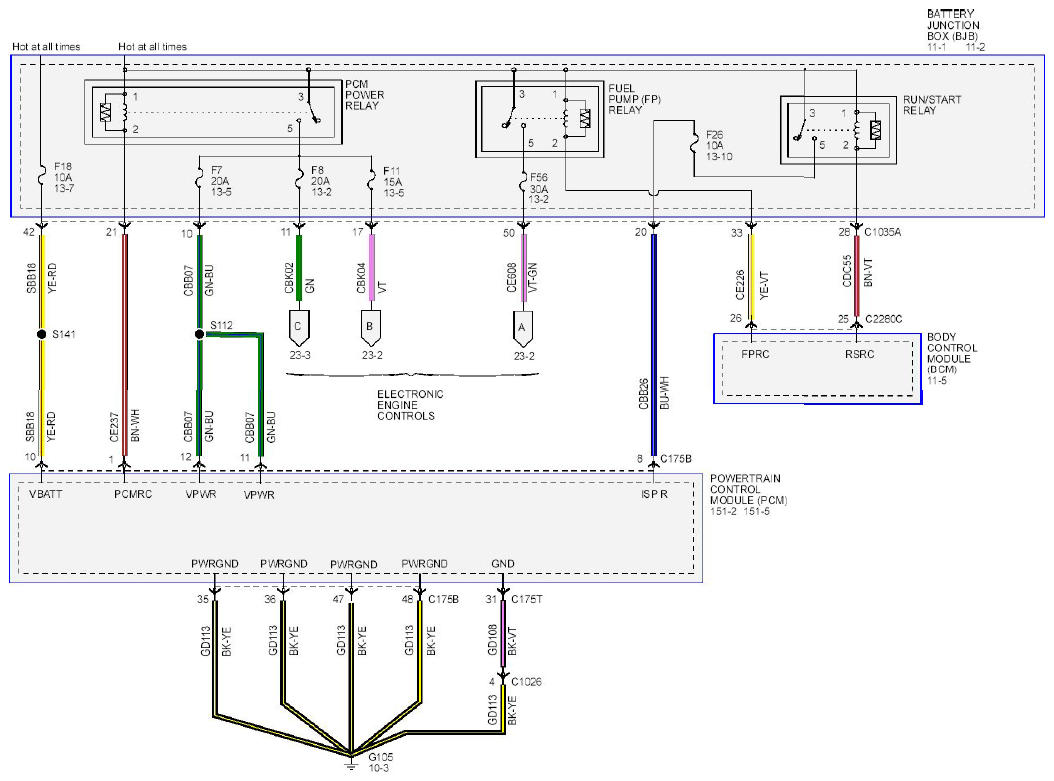This screenshot has width=1054, height=781.
Task: Click the Run/Start relay switch symbol
Action: pos(802,130)
